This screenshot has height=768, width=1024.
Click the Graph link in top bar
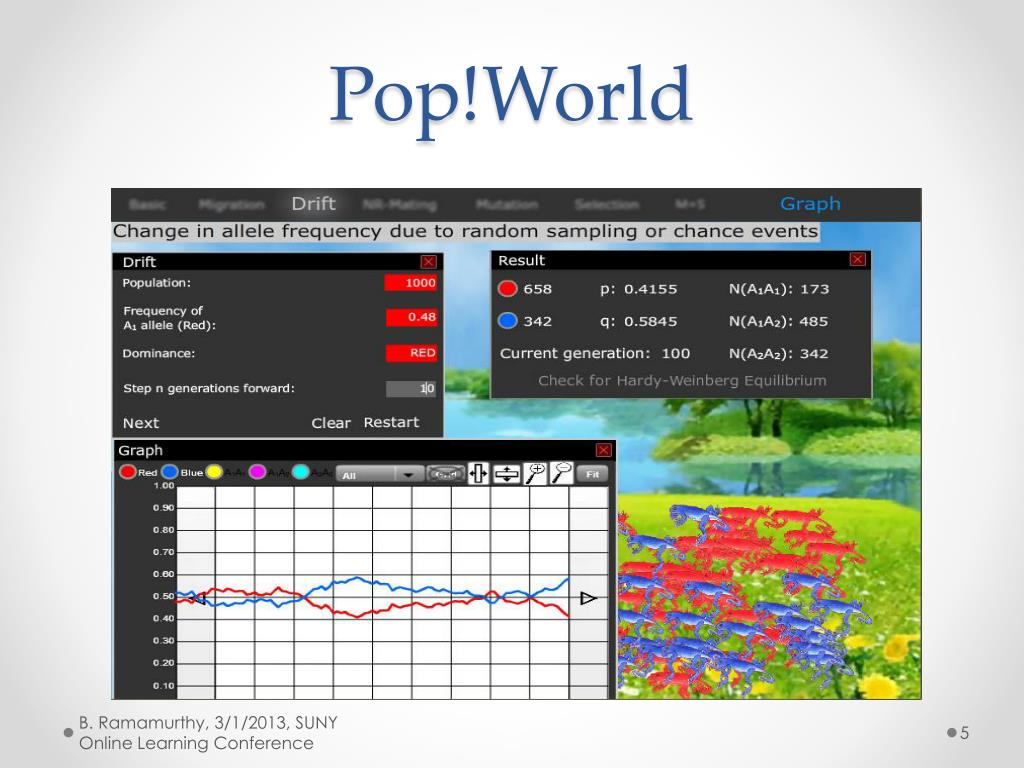click(x=810, y=204)
